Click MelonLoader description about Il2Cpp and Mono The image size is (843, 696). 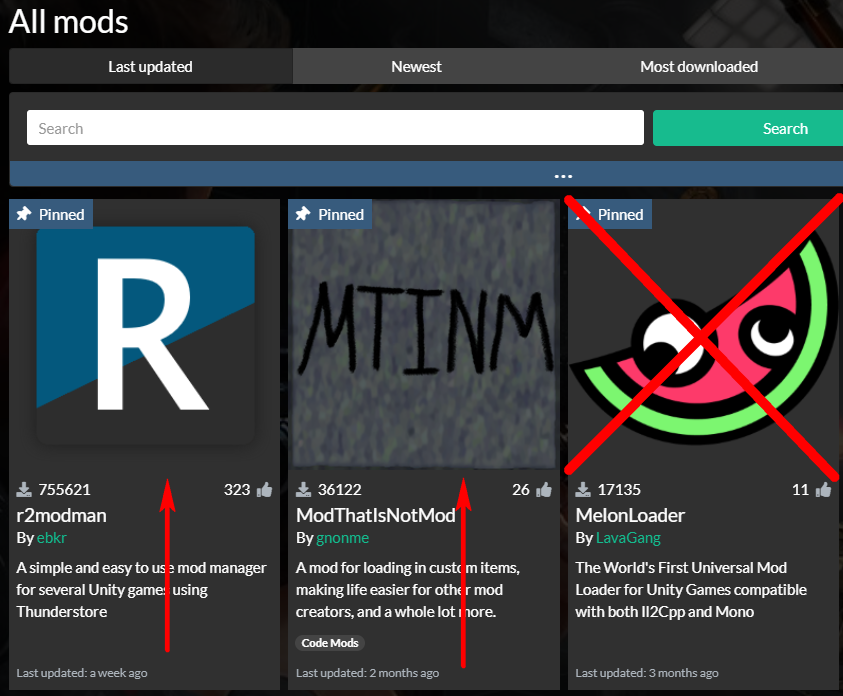tap(691, 590)
